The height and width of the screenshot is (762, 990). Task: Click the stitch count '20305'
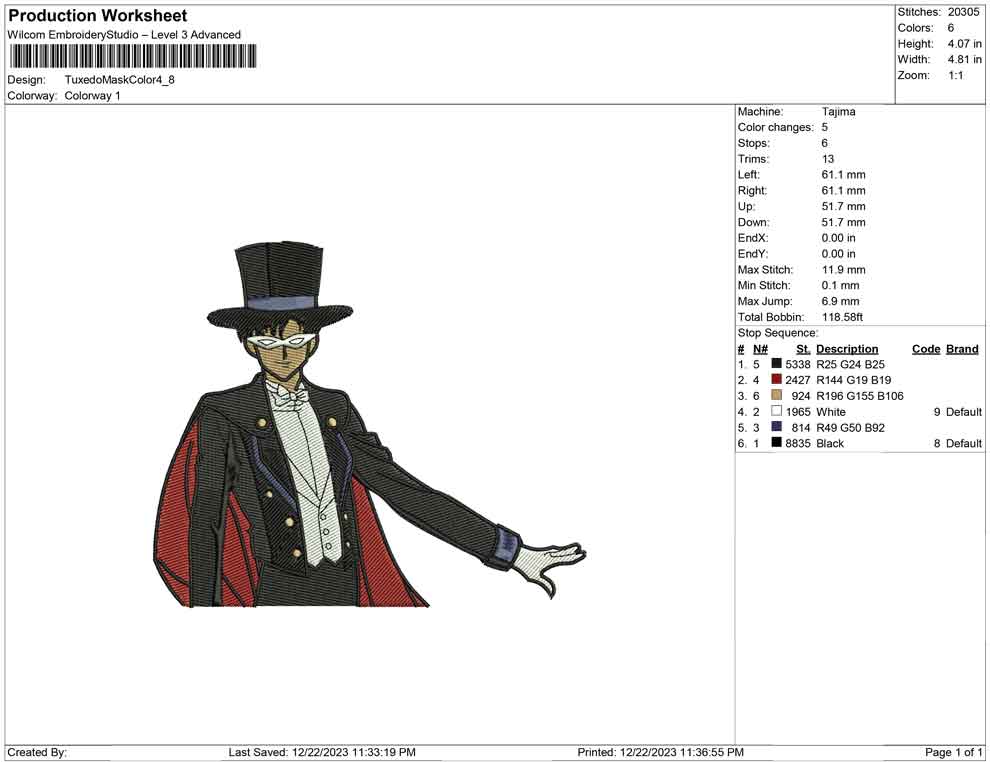[963, 12]
